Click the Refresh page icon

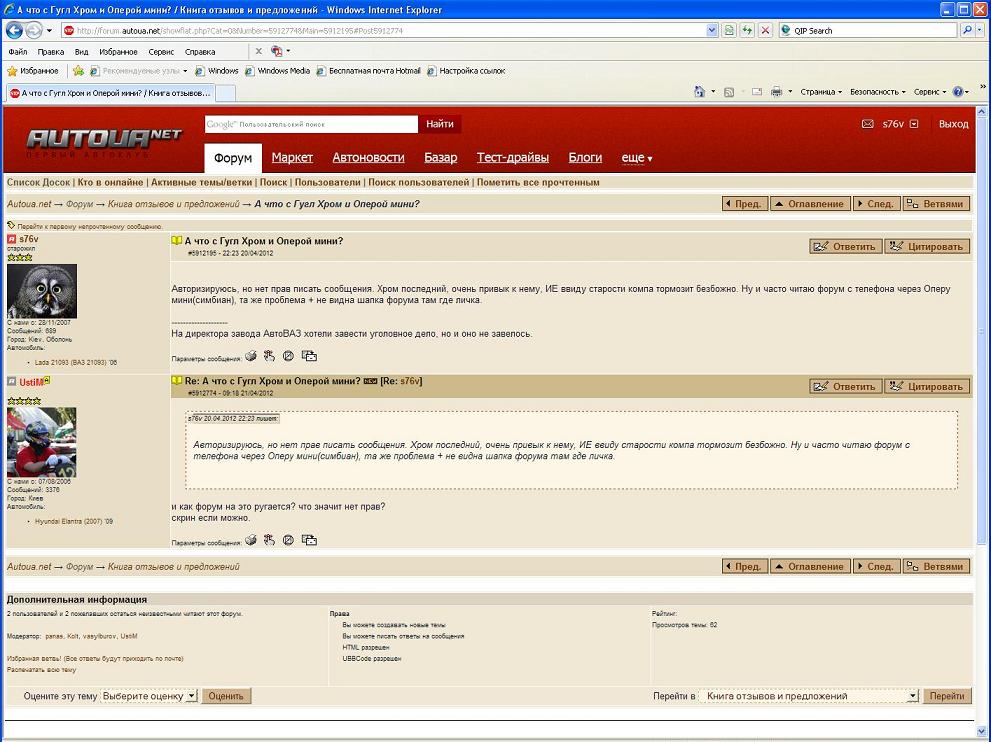coord(747,30)
